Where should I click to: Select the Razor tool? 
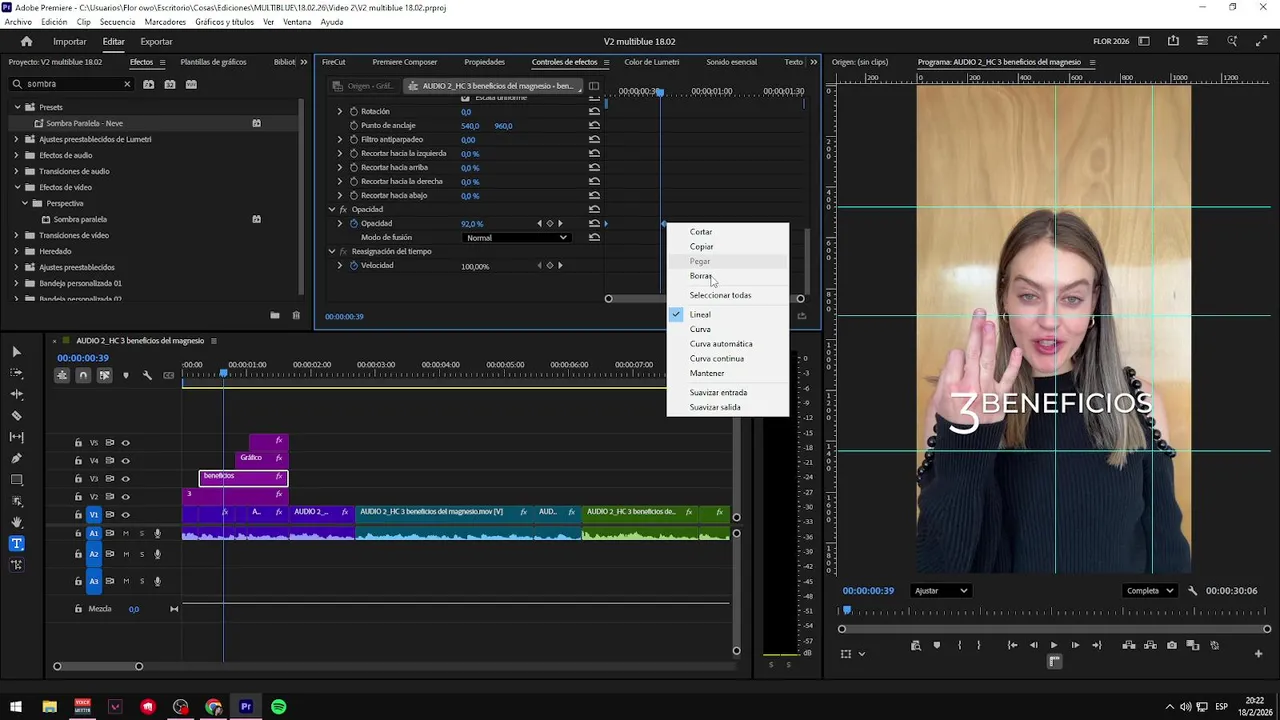[16, 416]
